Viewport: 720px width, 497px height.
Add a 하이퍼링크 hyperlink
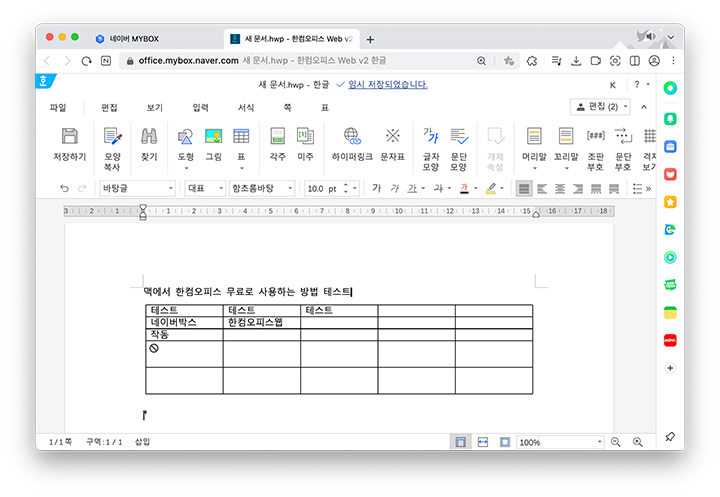pos(352,144)
